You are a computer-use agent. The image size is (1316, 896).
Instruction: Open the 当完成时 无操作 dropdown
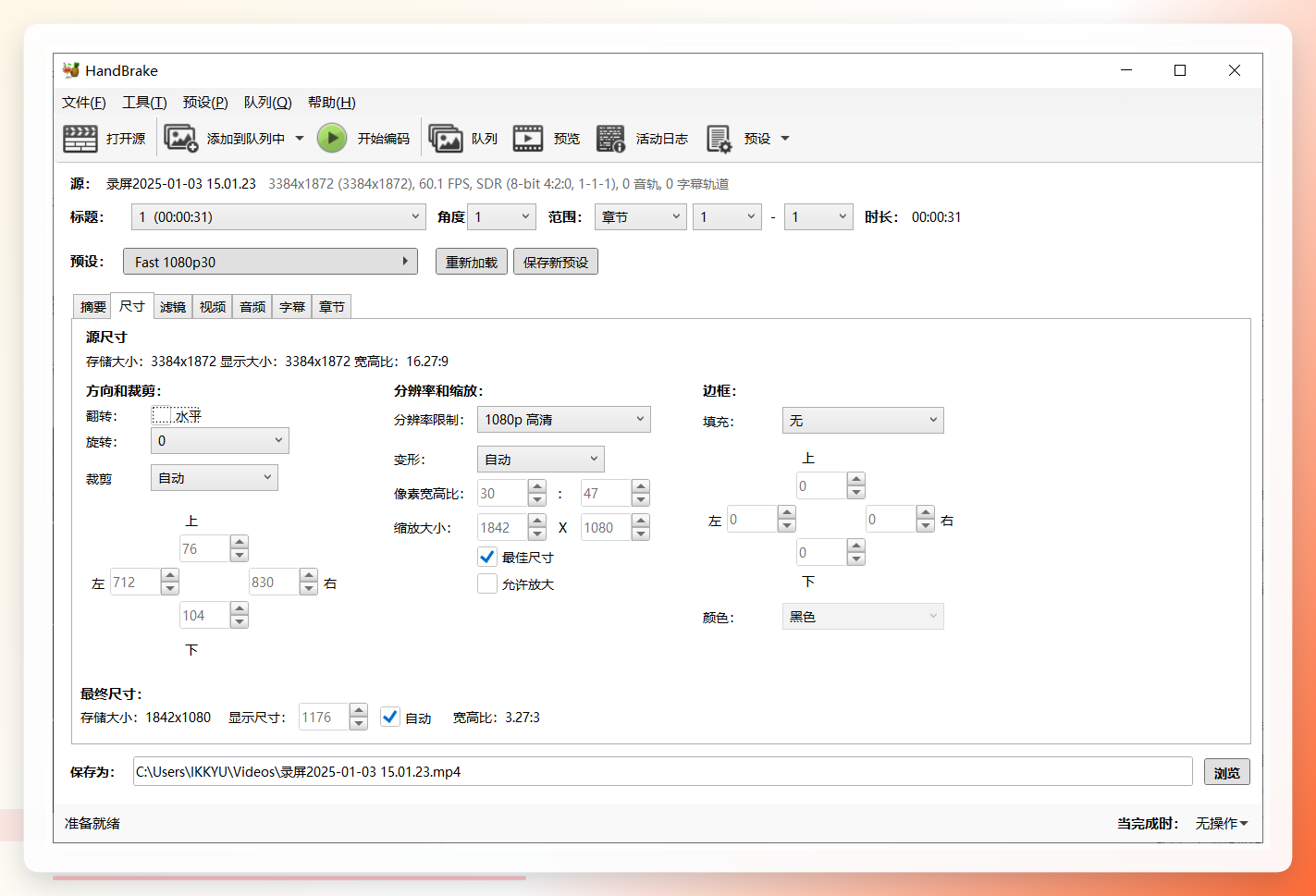(1222, 823)
